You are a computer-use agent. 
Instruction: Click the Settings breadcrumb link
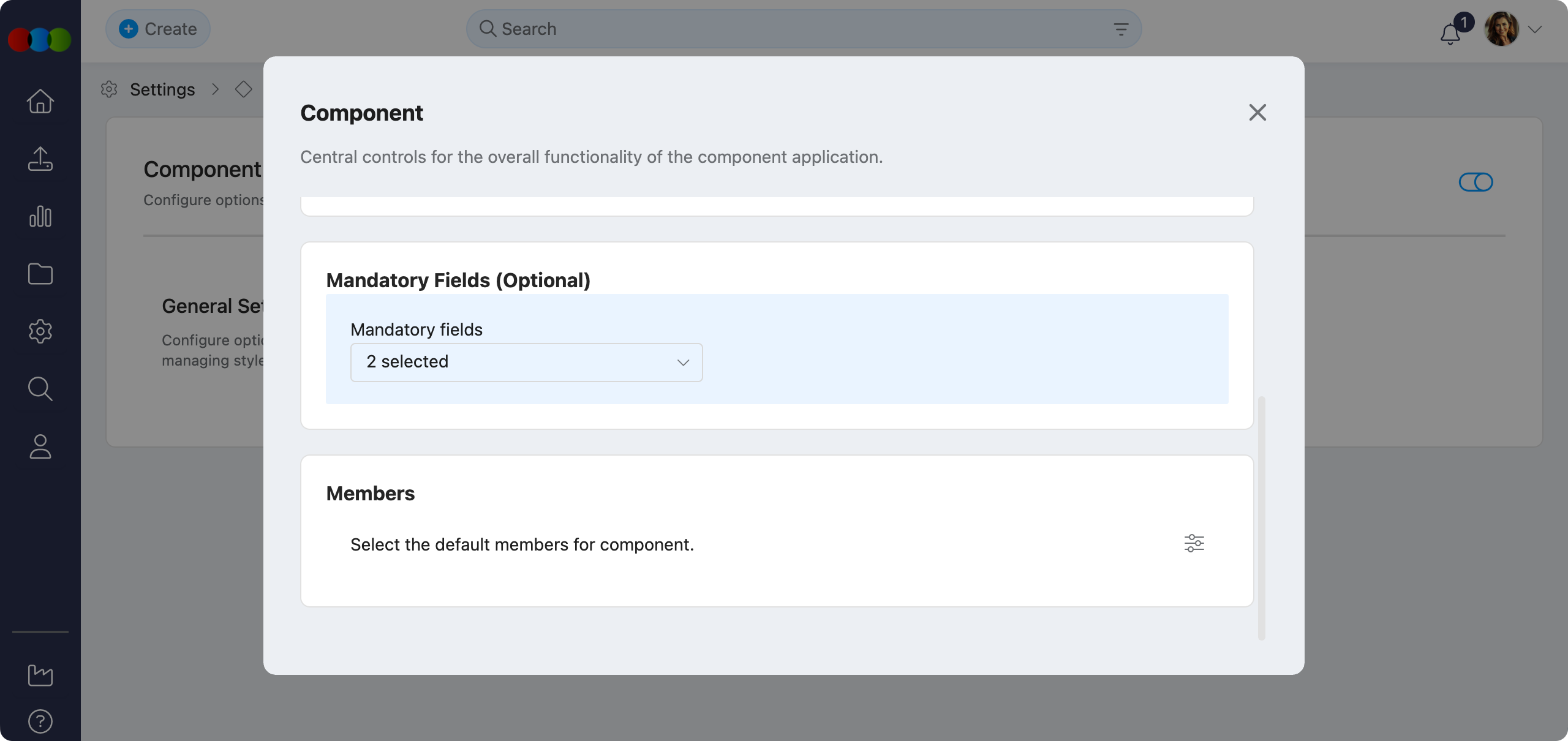point(162,89)
